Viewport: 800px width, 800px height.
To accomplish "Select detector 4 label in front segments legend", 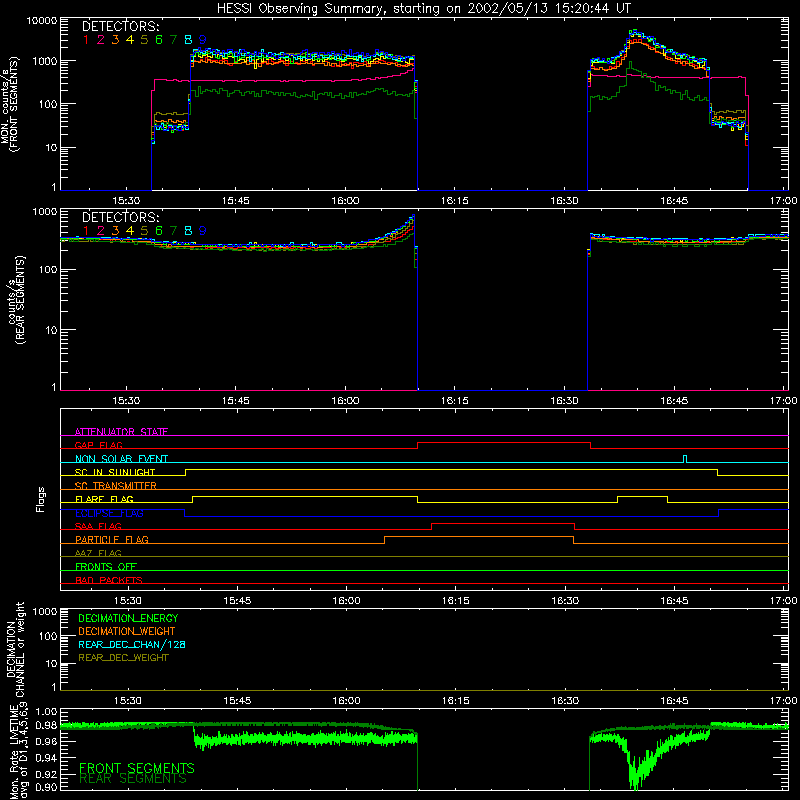I will pyautogui.click(x=130, y=40).
